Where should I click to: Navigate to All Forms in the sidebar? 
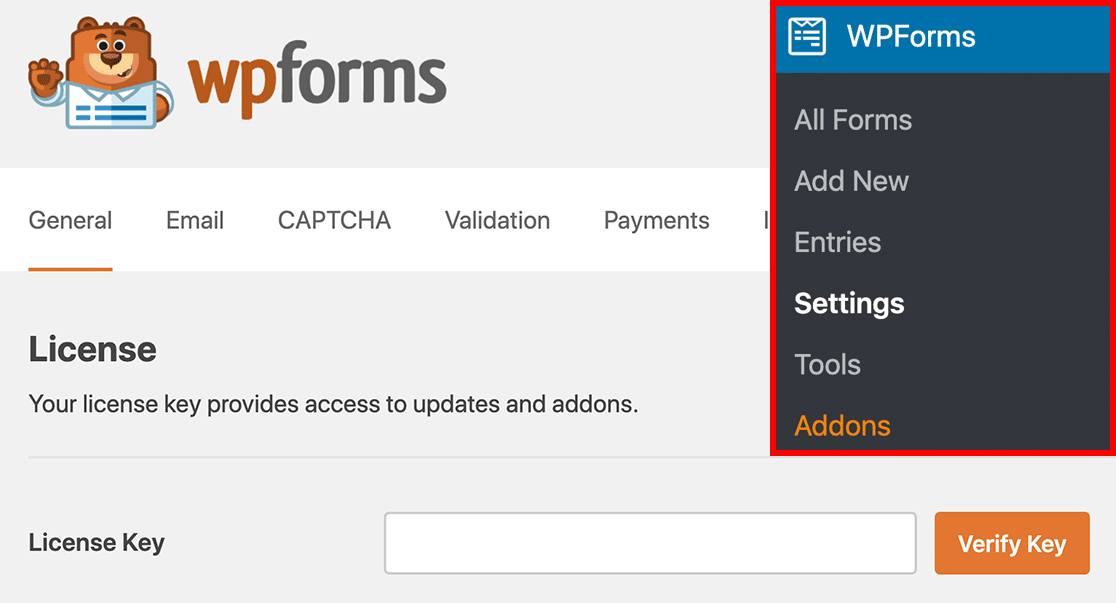tap(852, 119)
